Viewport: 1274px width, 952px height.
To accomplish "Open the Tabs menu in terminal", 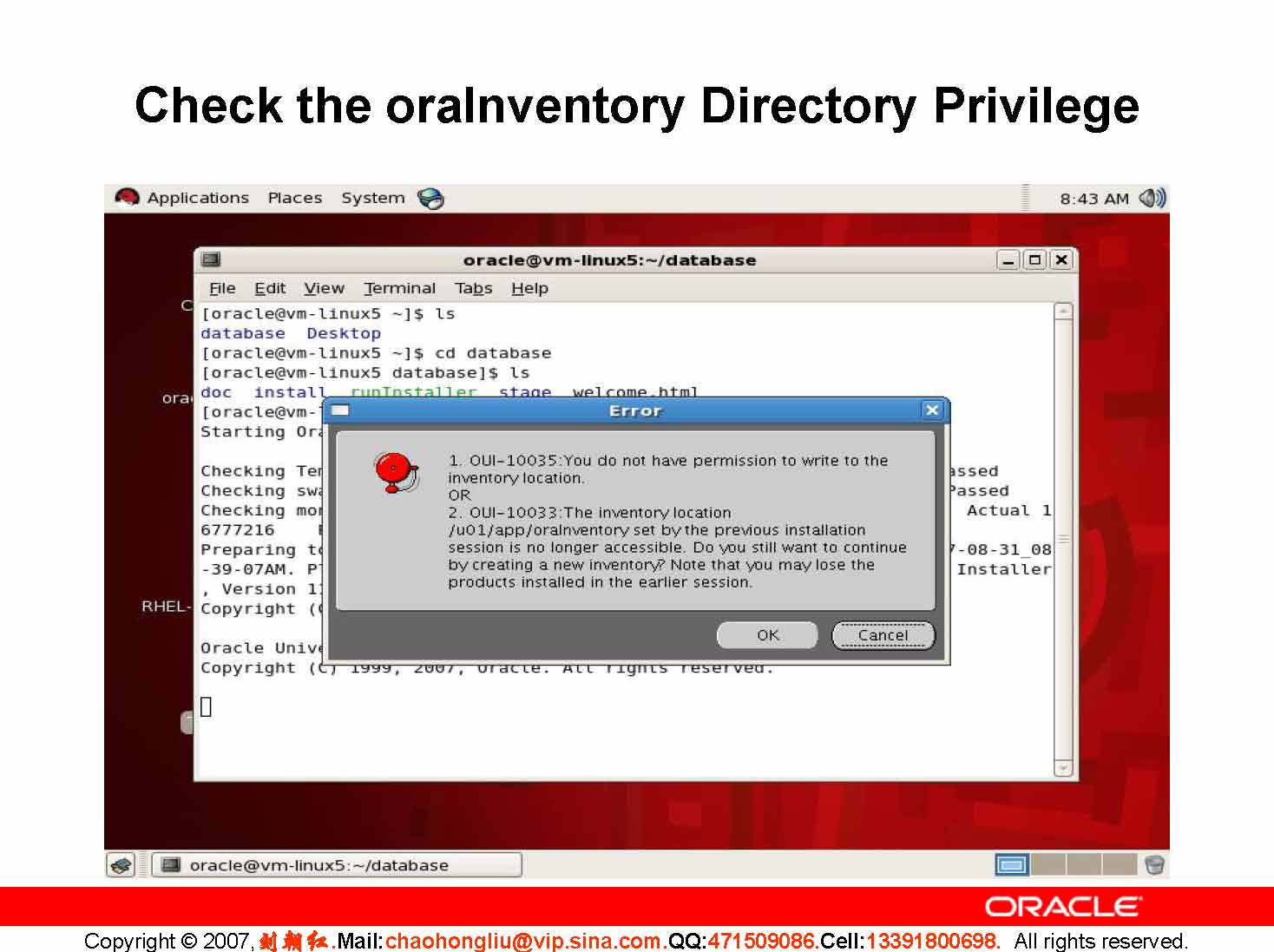I will coord(473,288).
